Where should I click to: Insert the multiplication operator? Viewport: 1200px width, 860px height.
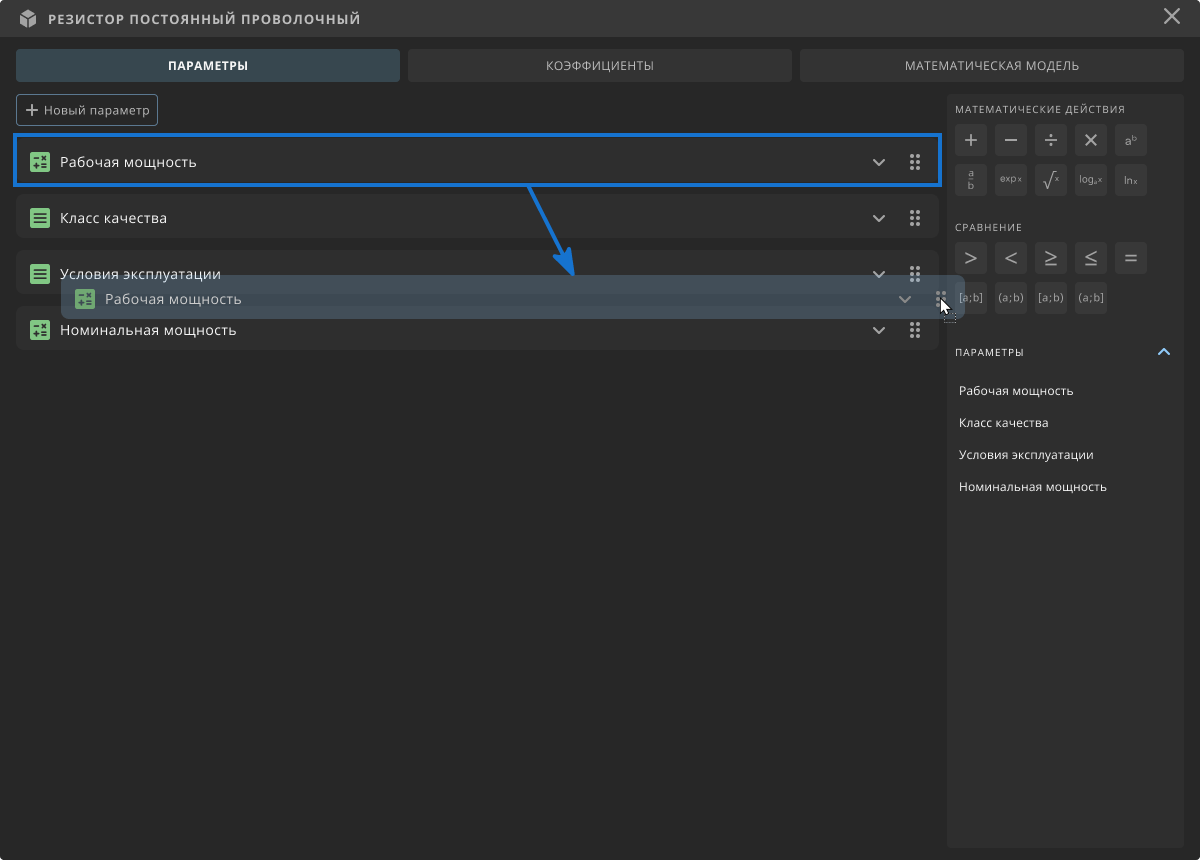click(x=1091, y=140)
